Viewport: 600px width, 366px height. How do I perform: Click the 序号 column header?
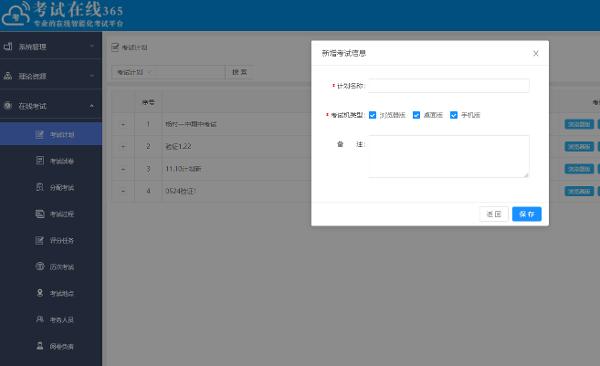[x=148, y=102]
